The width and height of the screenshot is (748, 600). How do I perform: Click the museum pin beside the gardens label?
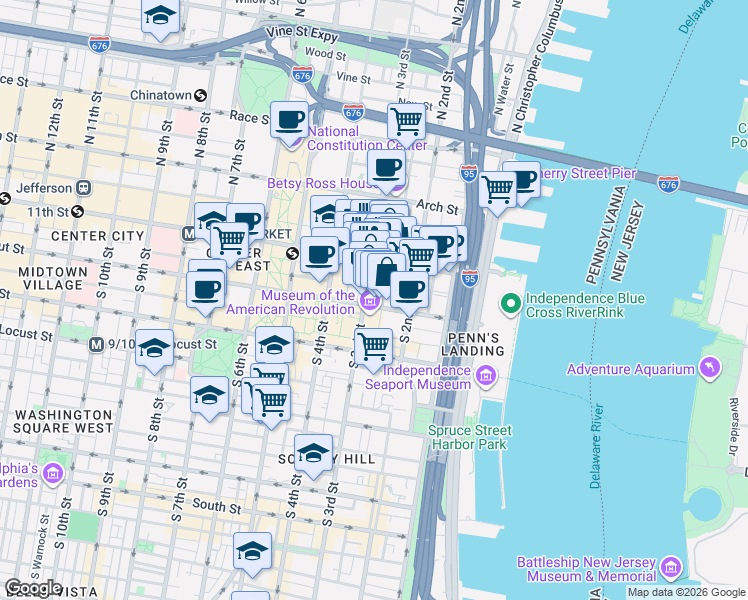pyautogui.click(x=52, y=474)
